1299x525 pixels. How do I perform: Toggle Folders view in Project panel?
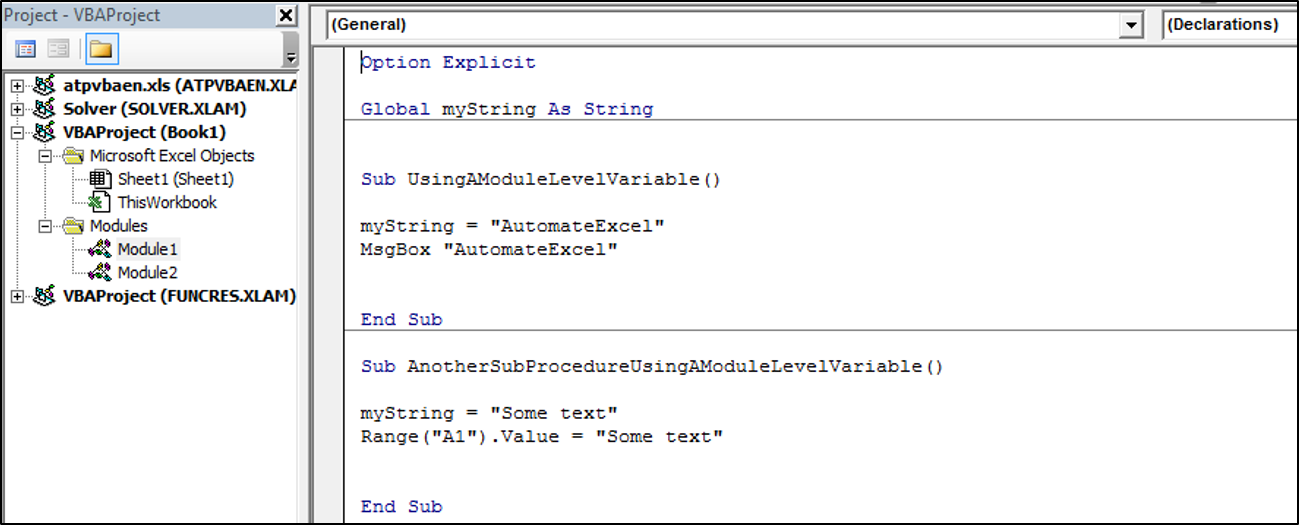100,49
